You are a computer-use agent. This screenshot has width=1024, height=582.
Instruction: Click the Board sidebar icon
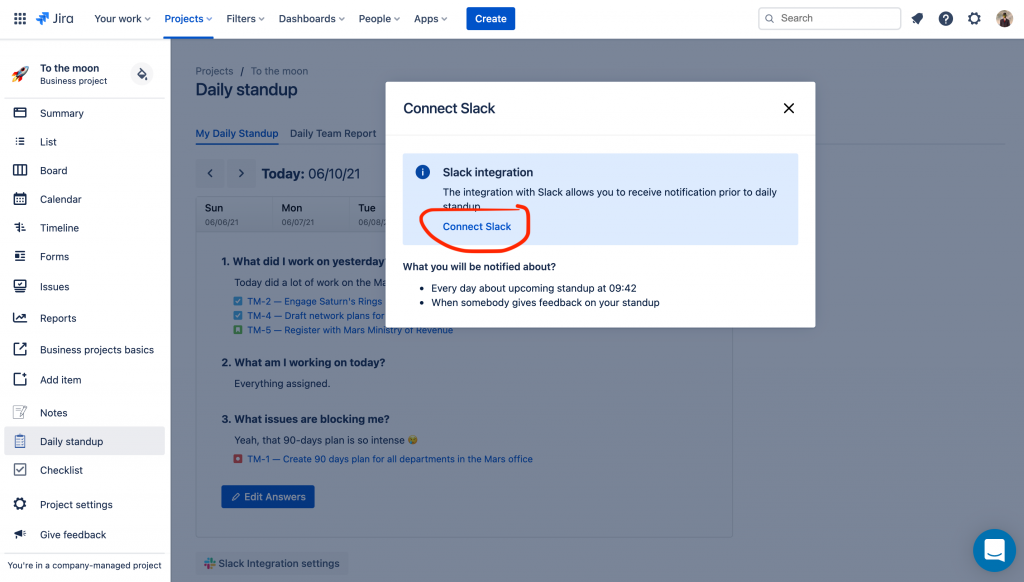pos(20,170)
